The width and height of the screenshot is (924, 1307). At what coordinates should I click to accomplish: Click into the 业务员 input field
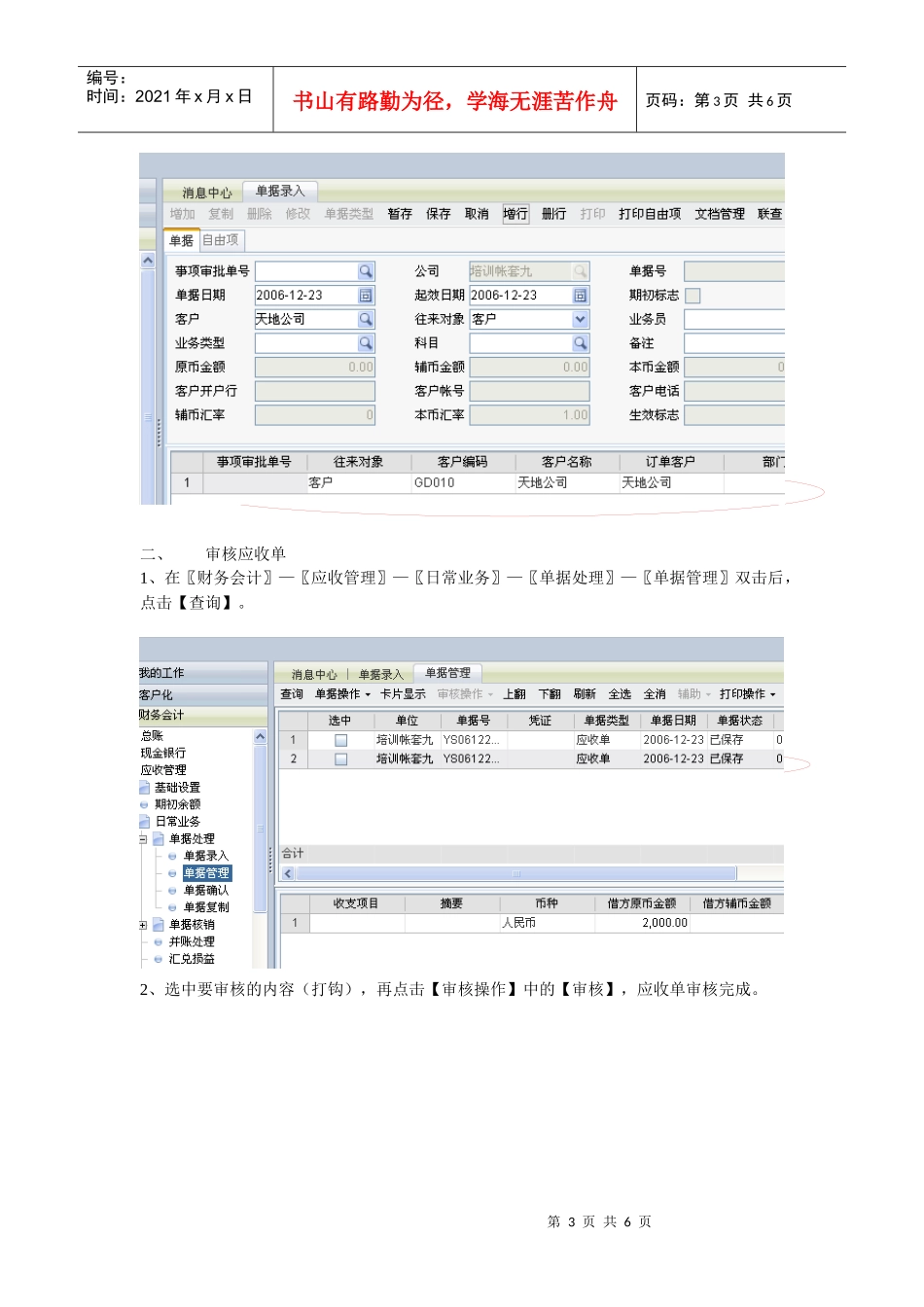point(733,319)
